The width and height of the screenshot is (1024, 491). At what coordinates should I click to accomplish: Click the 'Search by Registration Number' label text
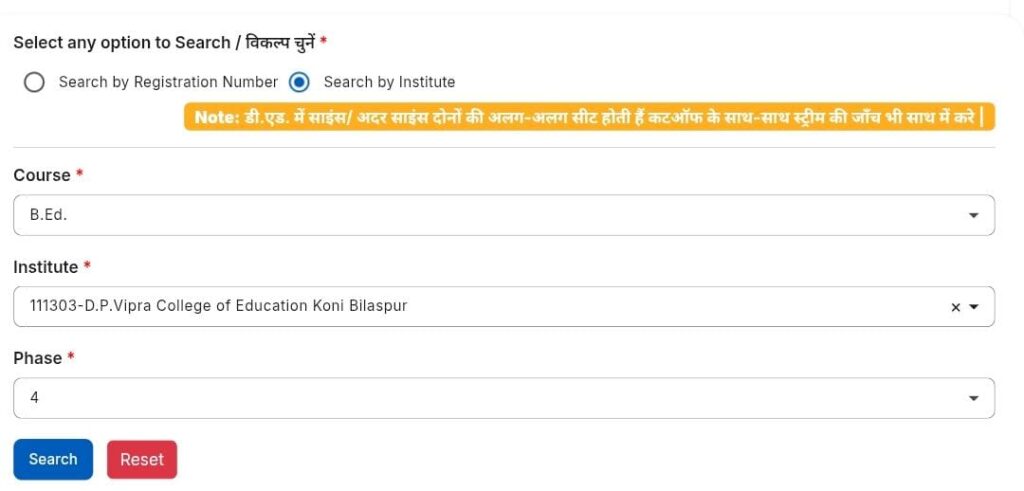pos(168,82)
